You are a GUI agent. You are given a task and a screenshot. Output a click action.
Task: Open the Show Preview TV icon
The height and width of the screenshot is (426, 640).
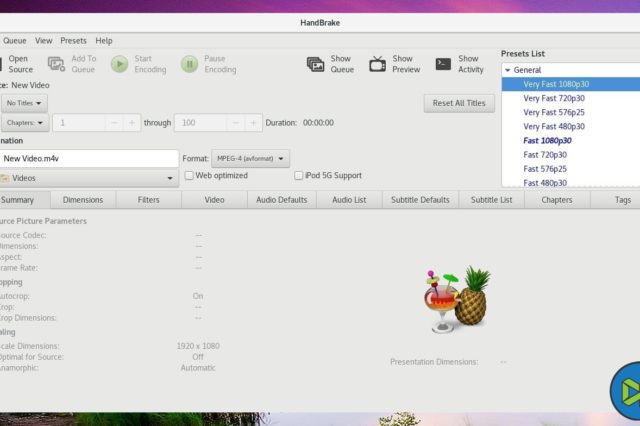click(377, 64)
